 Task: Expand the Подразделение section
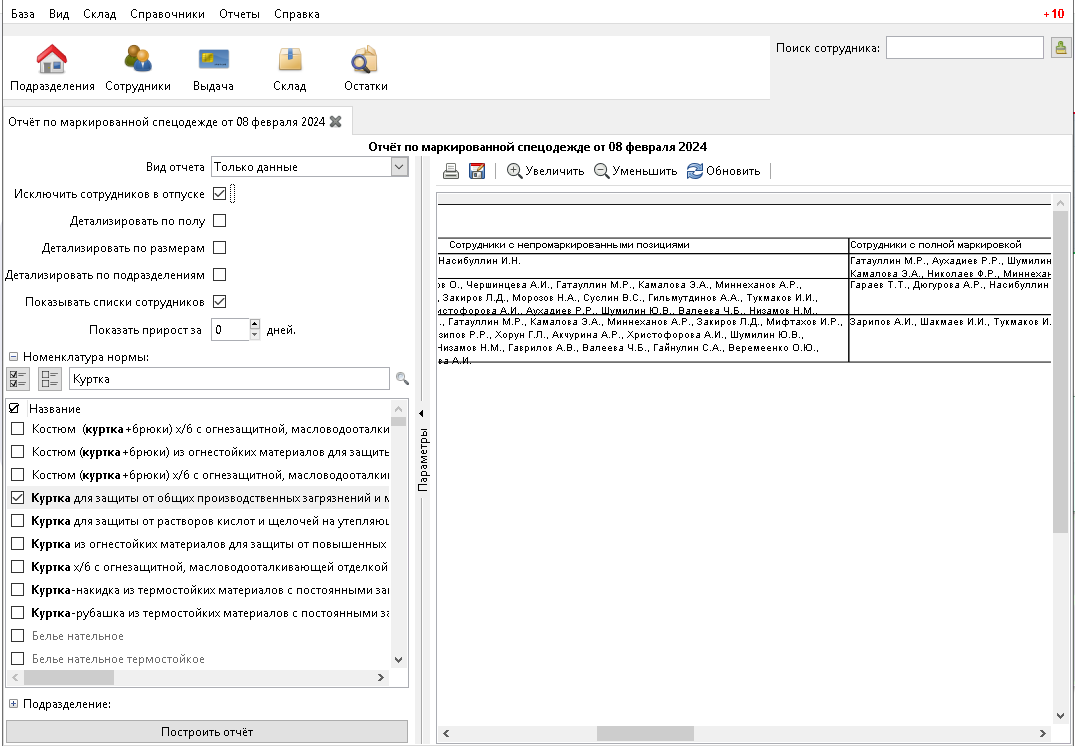pos(14,704)
